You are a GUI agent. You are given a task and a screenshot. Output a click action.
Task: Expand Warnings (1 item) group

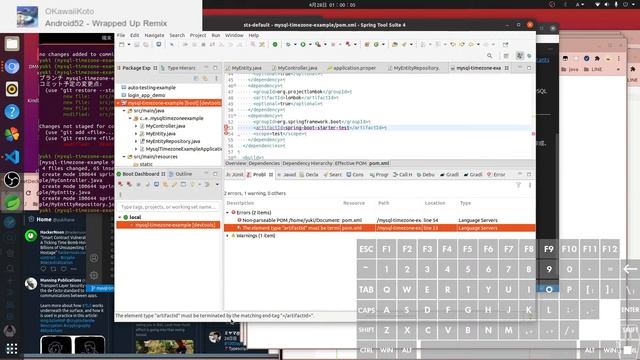pyautogui.click(x=228, y=236)
